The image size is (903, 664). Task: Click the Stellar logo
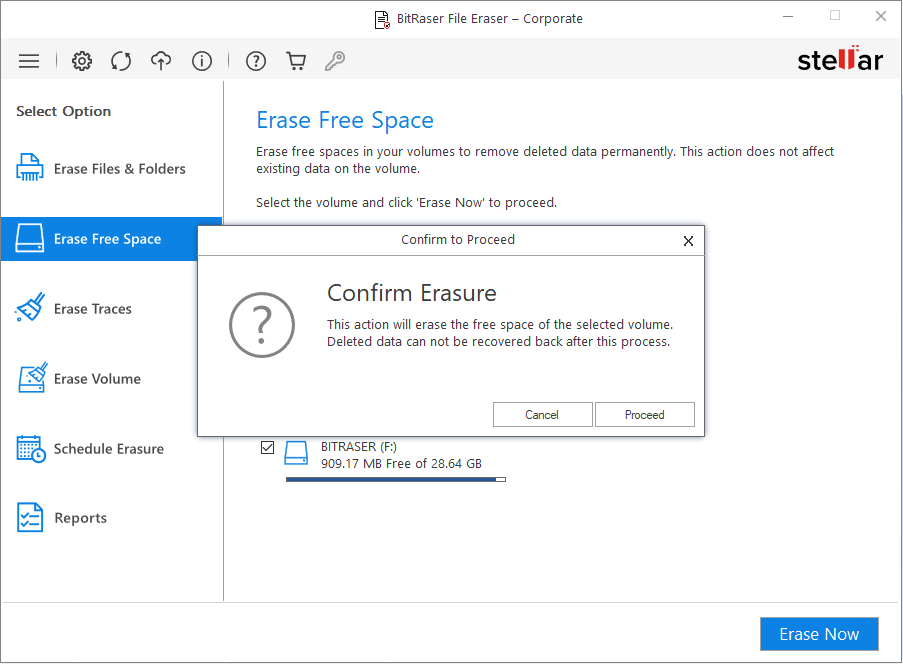coord(840,59)
